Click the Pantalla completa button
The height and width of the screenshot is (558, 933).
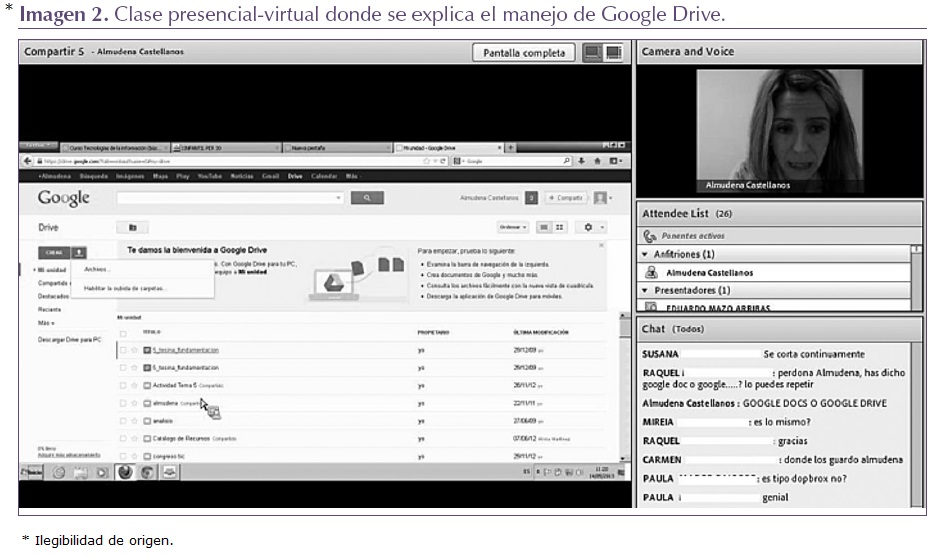[524, 53]
